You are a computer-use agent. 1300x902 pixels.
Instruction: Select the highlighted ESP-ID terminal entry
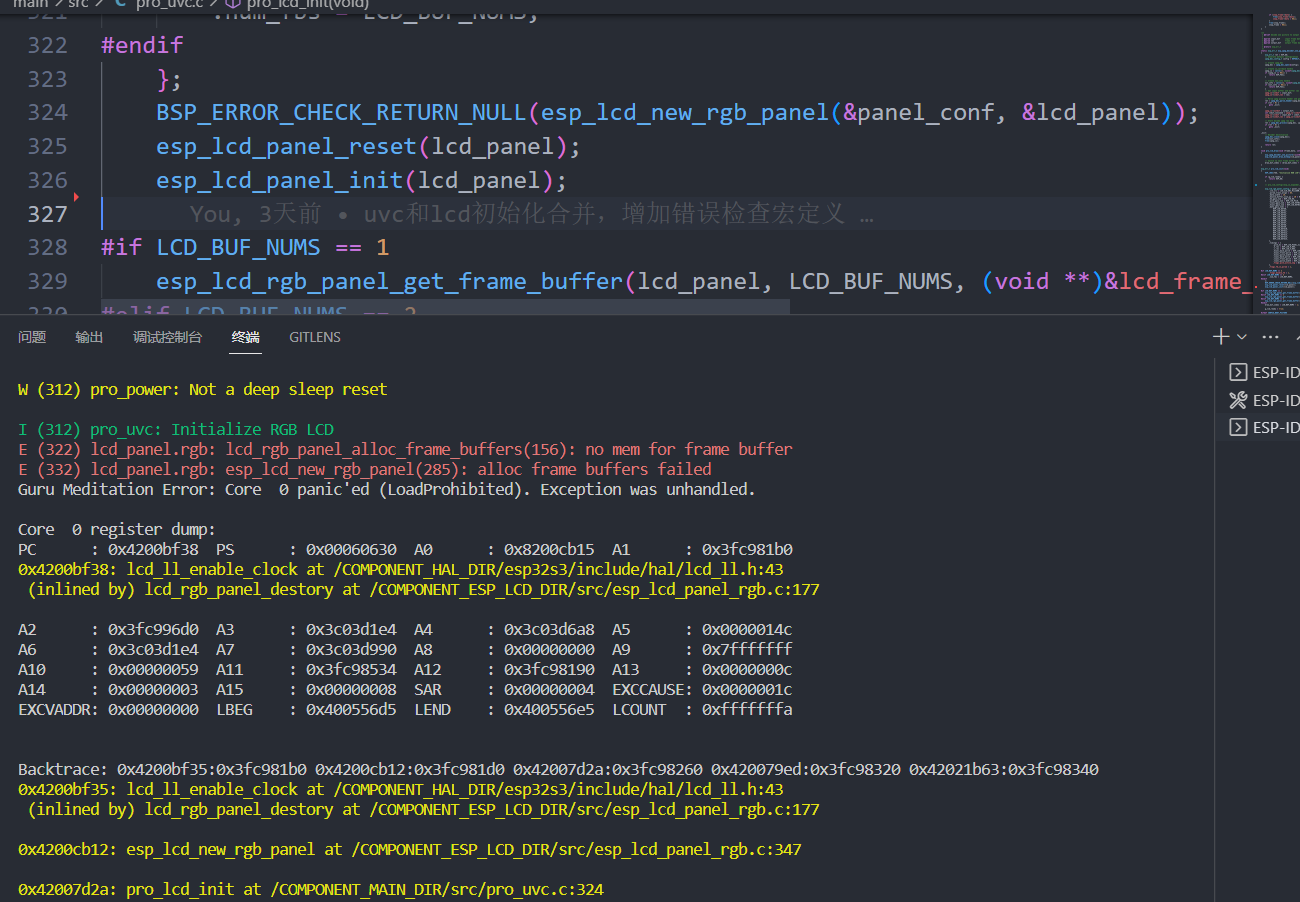(1263, 427)
